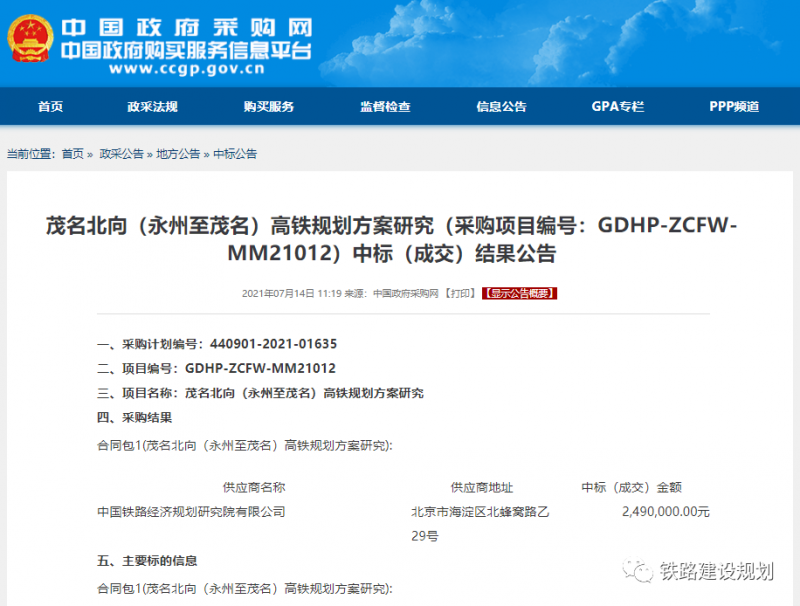
Task: Open the 政采法规 navigation item
Action: point(153,106)
